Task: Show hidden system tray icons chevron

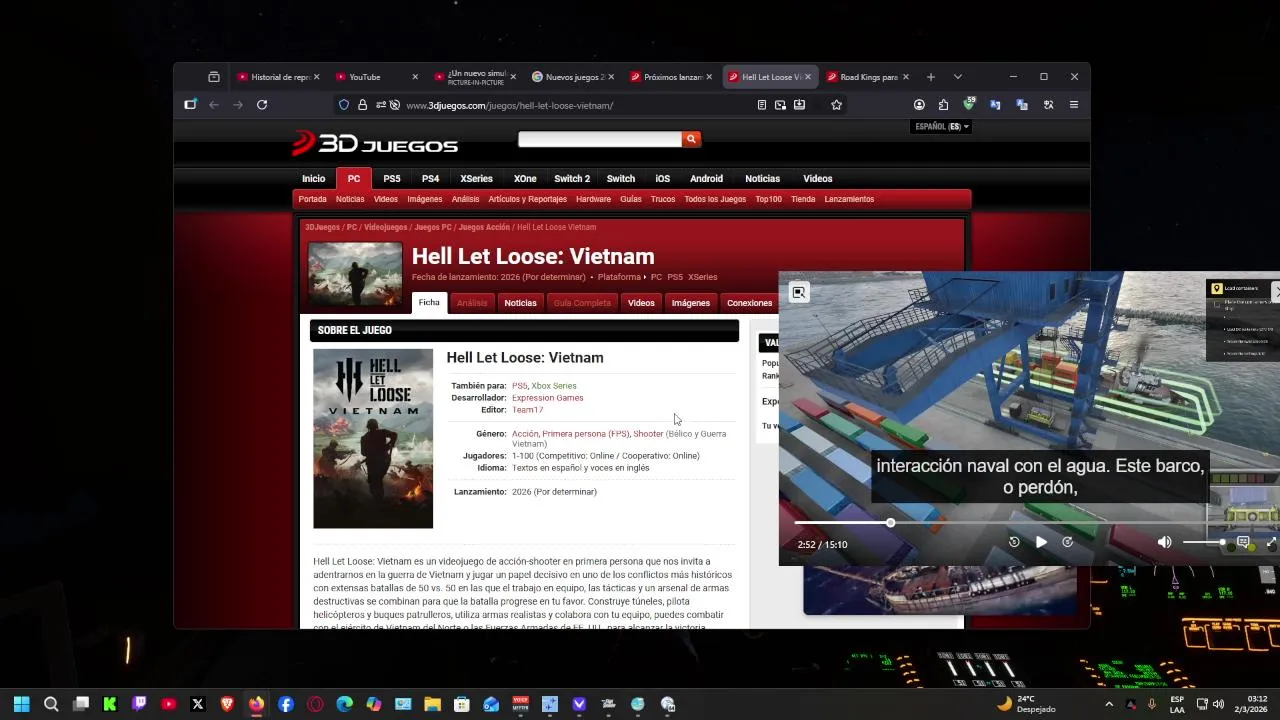Action: (x=1108, y=704)
